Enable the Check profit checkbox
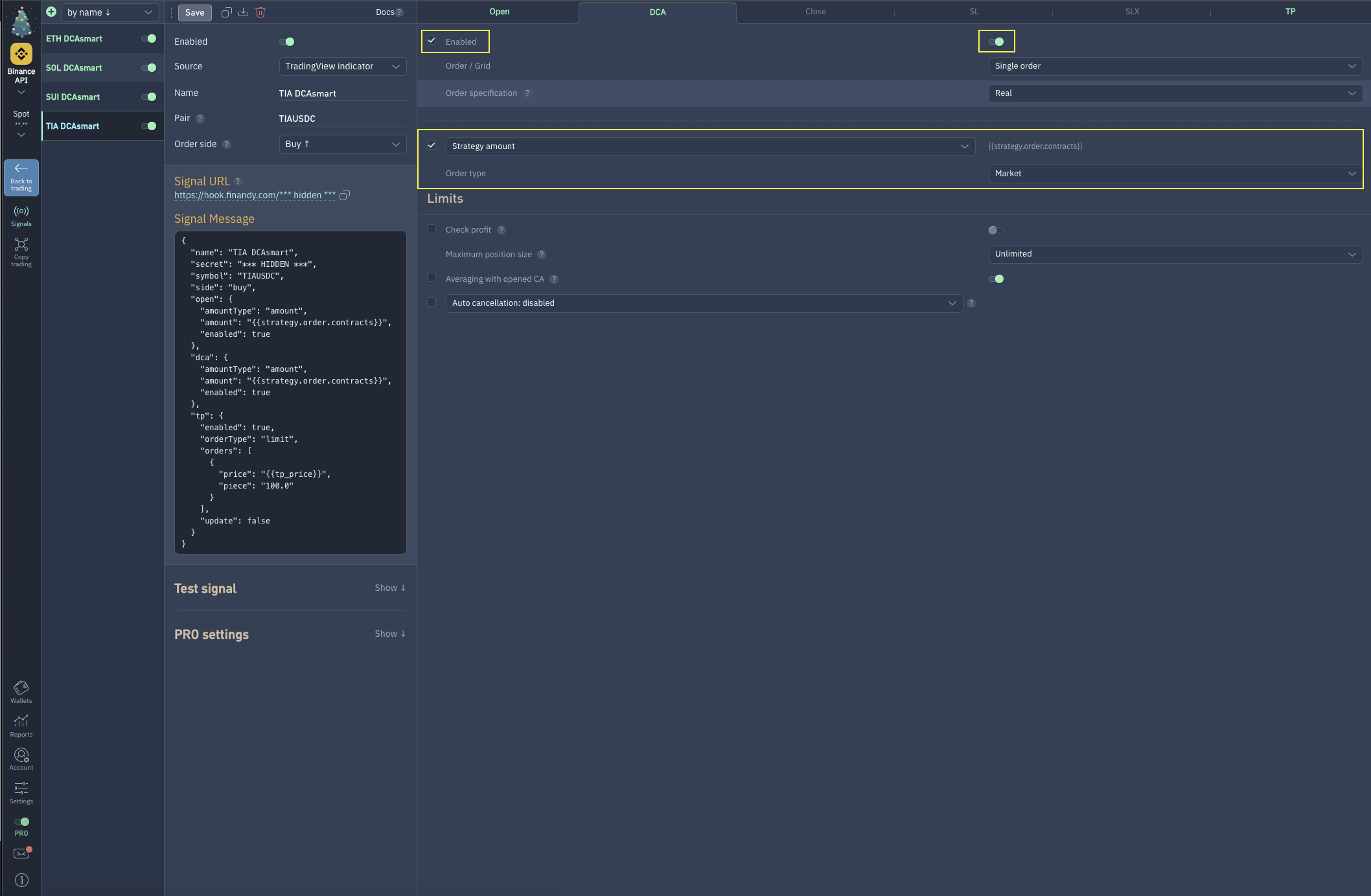The width and height of the screenshot is (1371, 896). 432,229
